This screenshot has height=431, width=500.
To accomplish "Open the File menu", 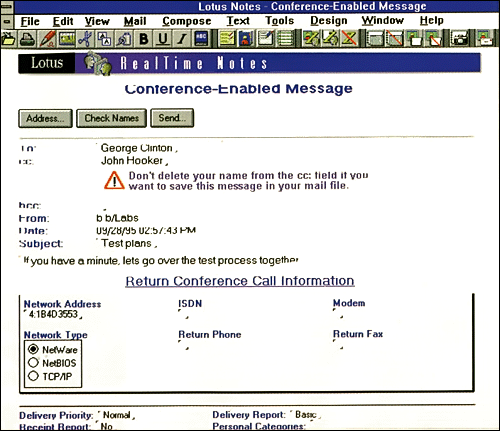I will (30, 21).
